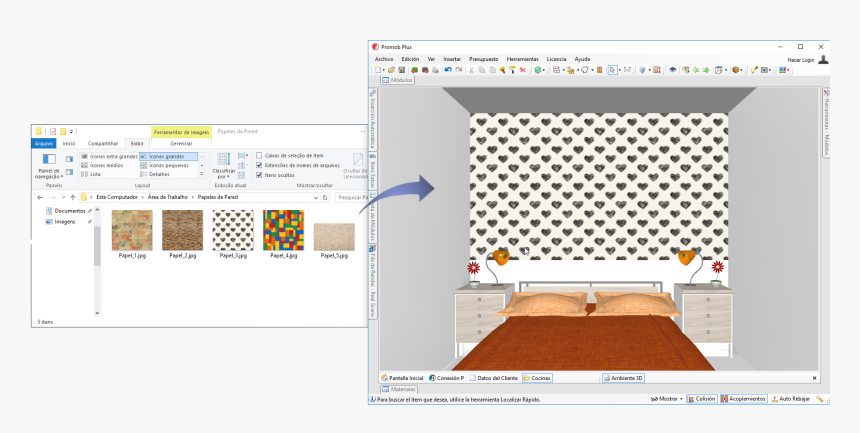
Task: Click the Print icon in Promob toolbar
Action: click(x=435, y=70)
